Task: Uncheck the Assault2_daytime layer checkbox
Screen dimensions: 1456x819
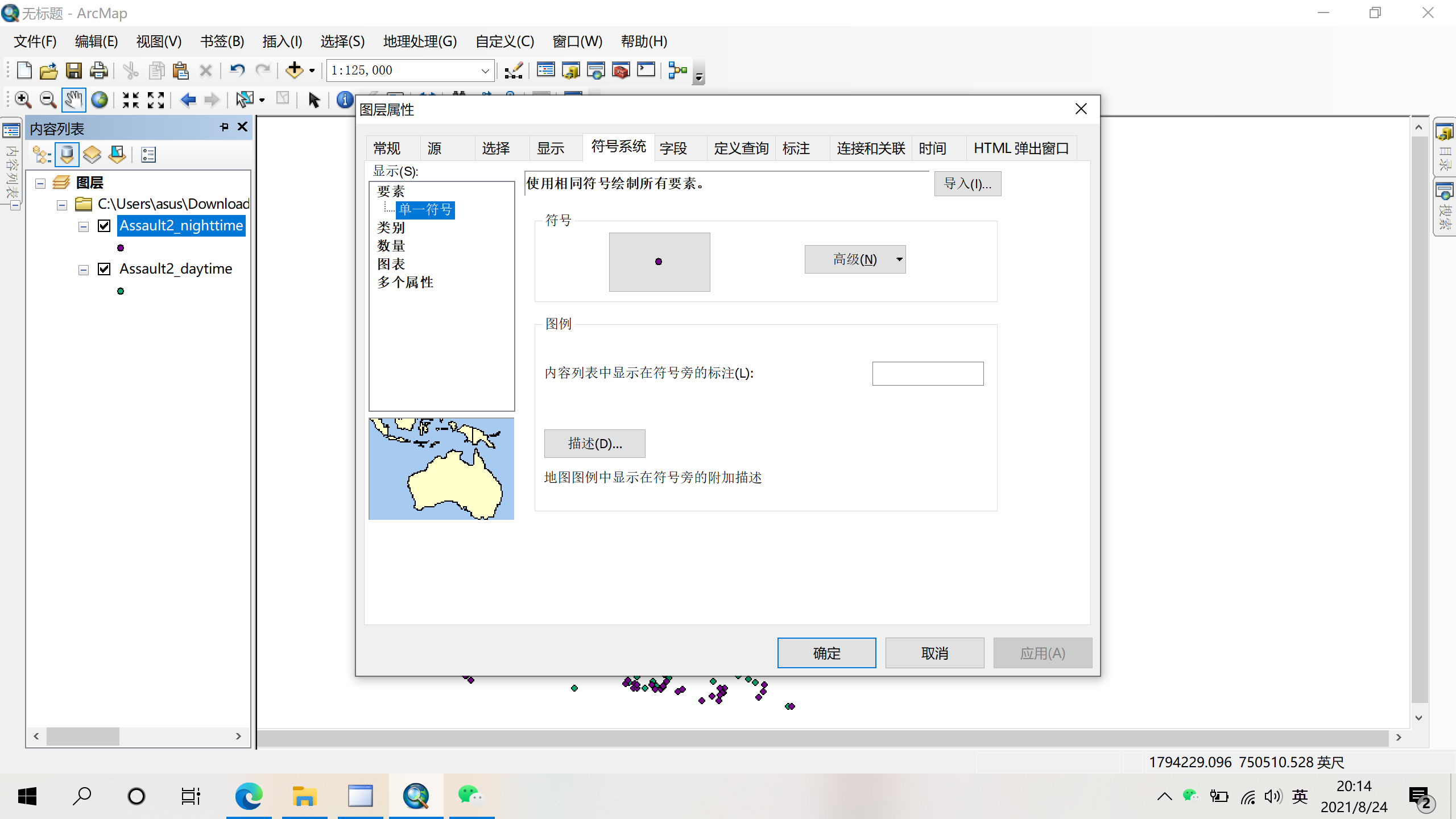Action: (104, 269)
